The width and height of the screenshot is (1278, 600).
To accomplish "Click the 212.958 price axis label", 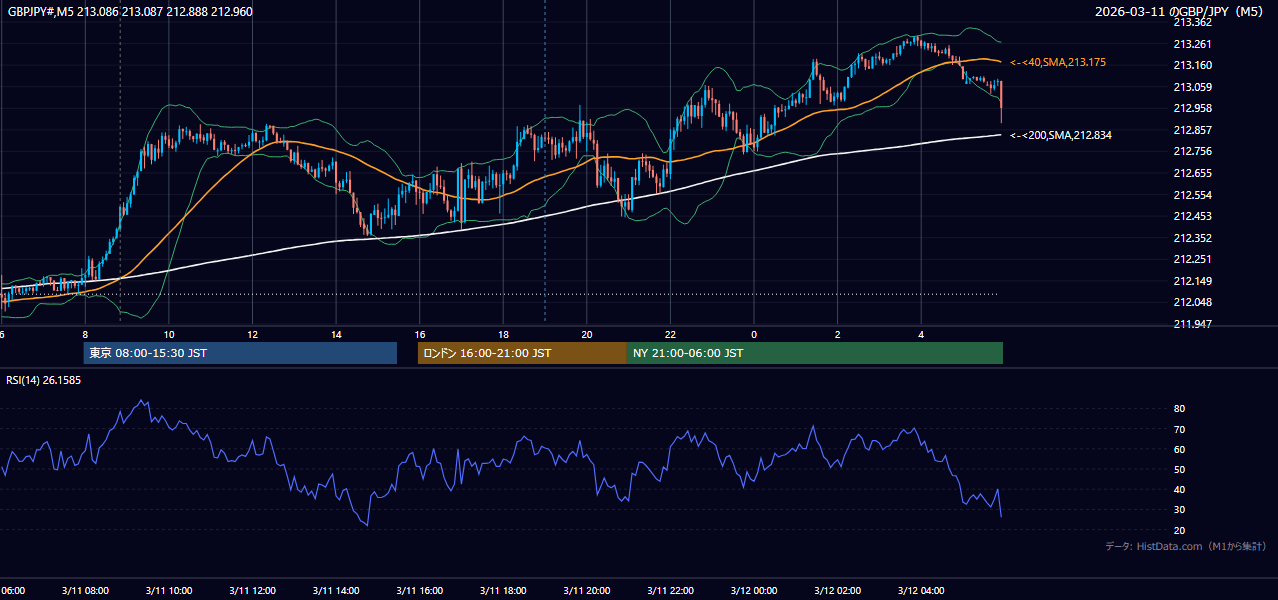I will pos(1192,108).
